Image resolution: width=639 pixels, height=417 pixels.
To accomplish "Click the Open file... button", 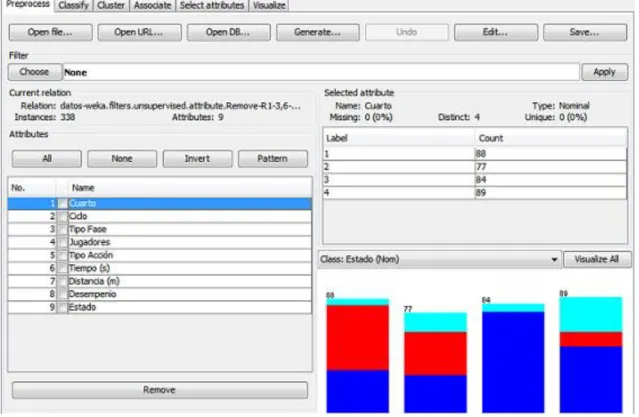I will tap(51, 32).
